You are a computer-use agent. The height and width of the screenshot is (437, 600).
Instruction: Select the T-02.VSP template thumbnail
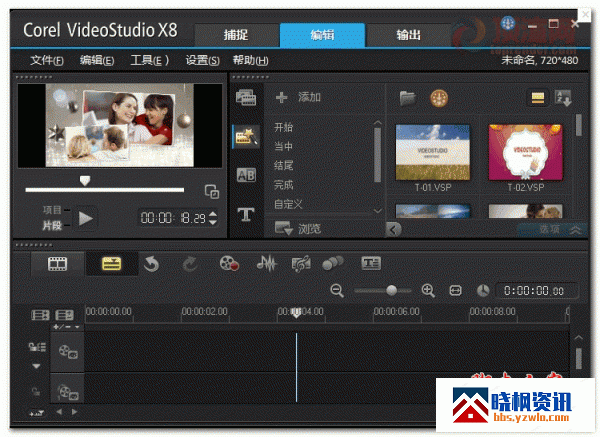[525, 152]
